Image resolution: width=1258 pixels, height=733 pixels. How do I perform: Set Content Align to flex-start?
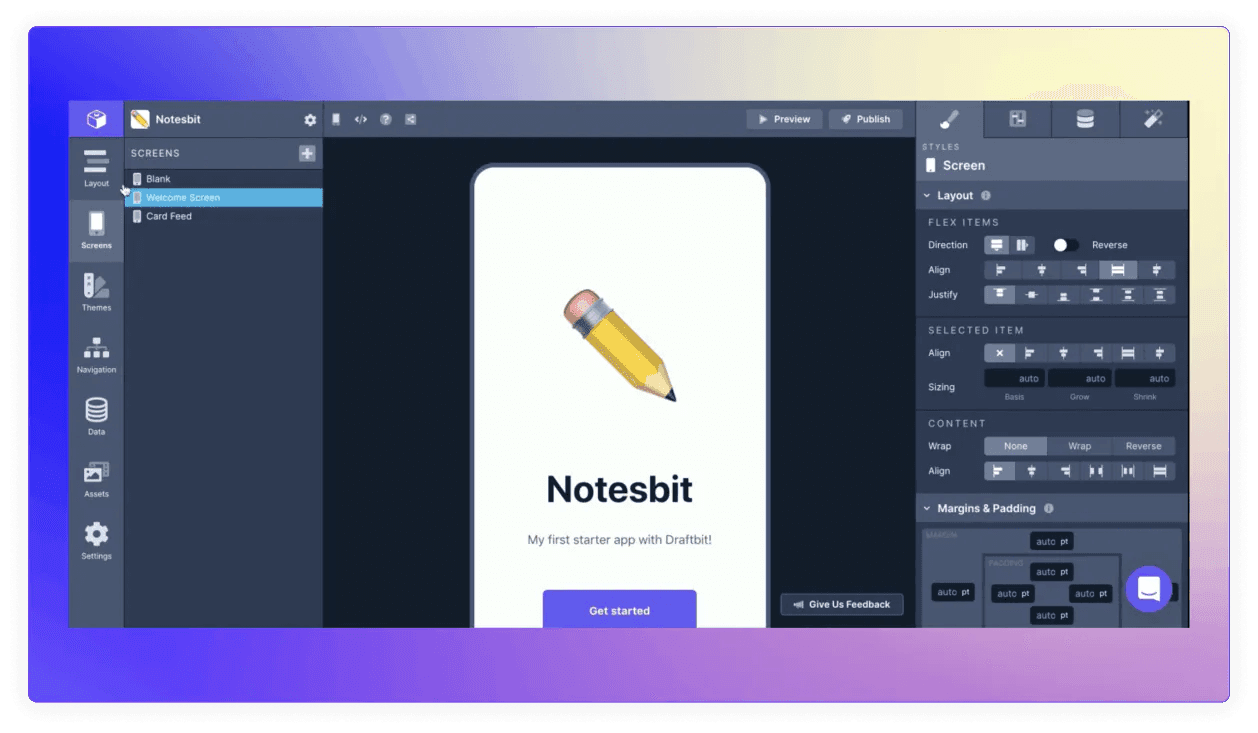click(999, 471)
